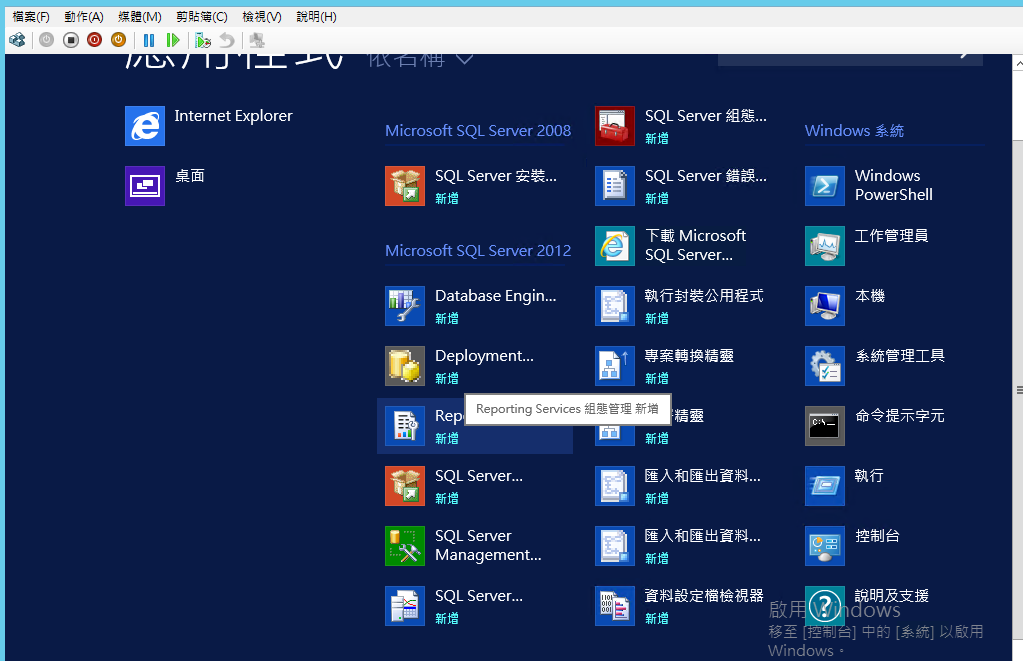
Task: Open the 執行 Run tile
Action: click(845, 486)
